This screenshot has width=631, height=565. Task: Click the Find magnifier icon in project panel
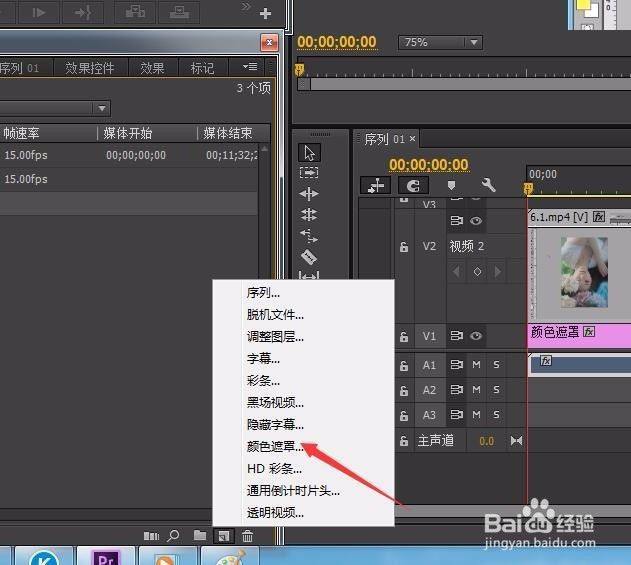coord(173,536)
